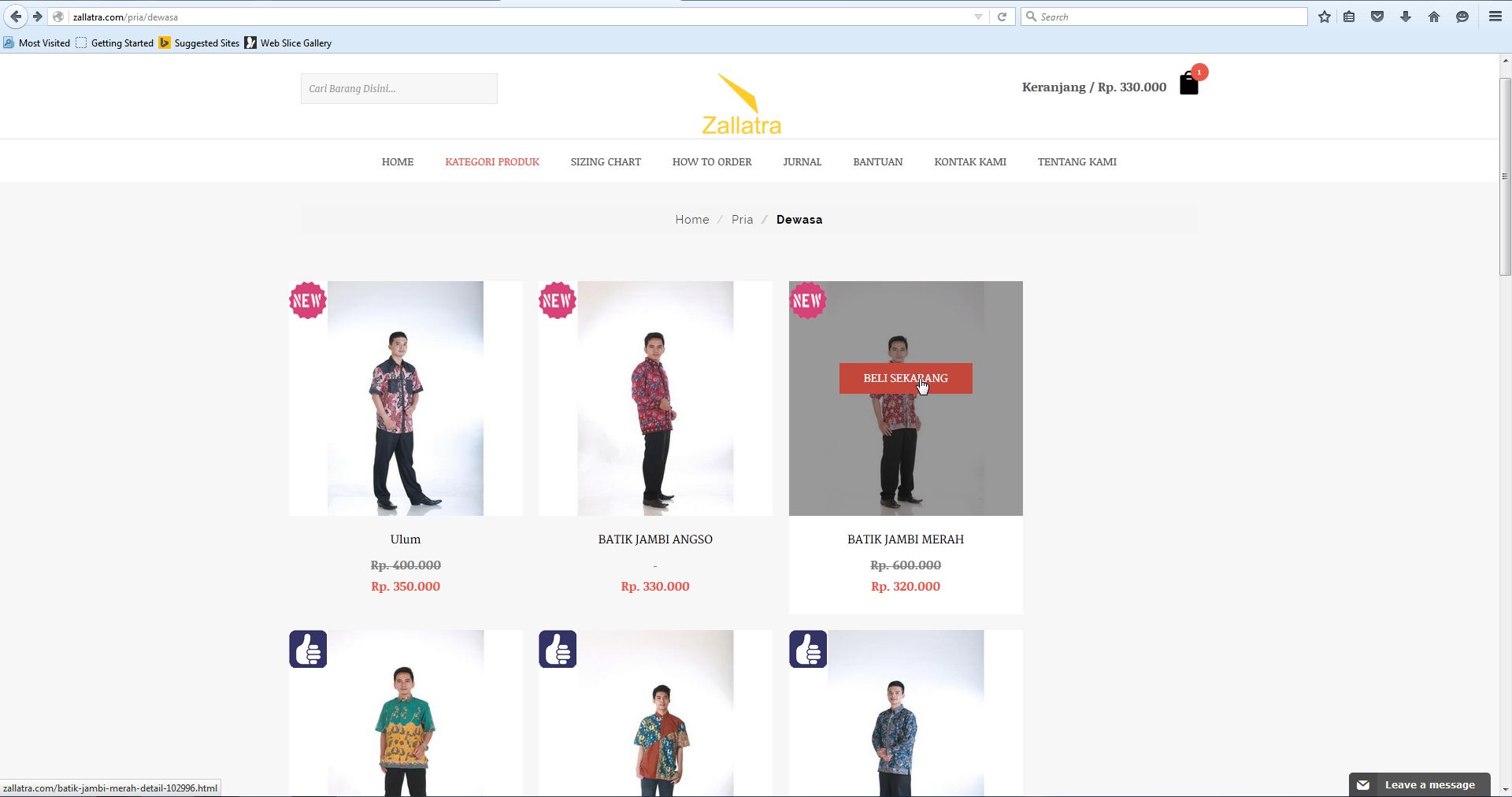Open the HOME menu item

pyautogui.click(x=398, y=161)
